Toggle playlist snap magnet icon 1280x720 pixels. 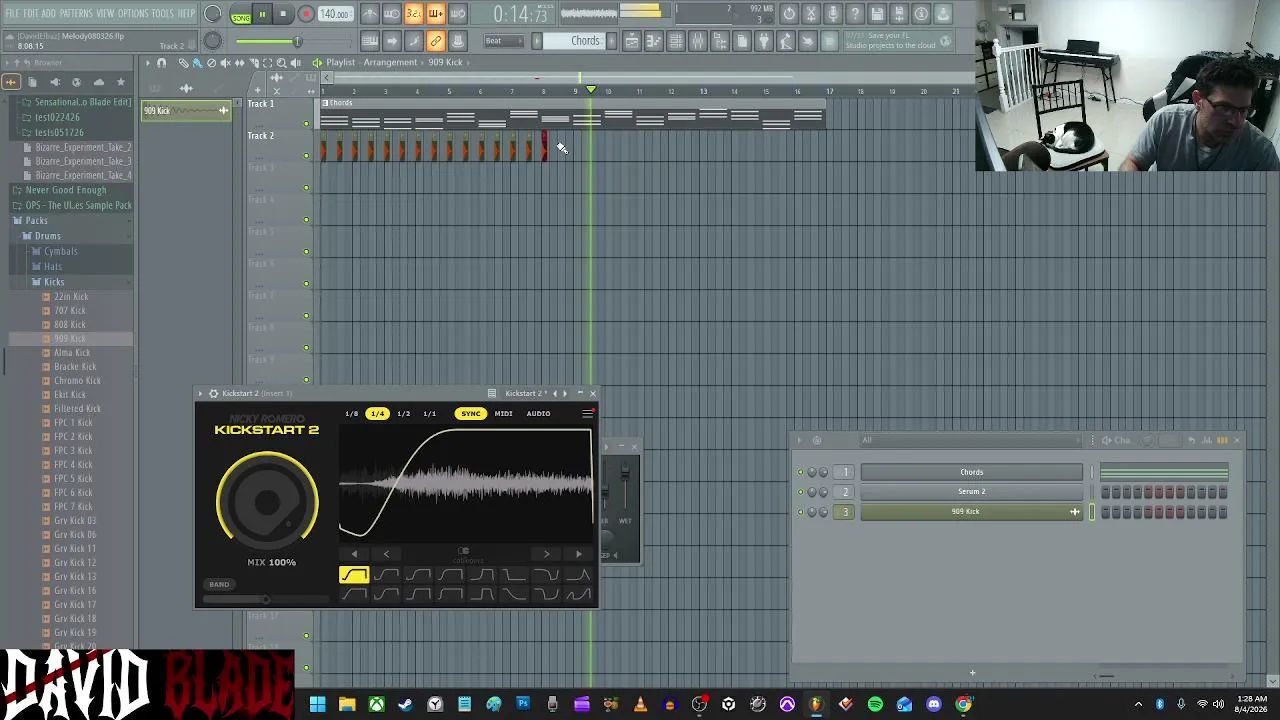(x=161, y=63)
